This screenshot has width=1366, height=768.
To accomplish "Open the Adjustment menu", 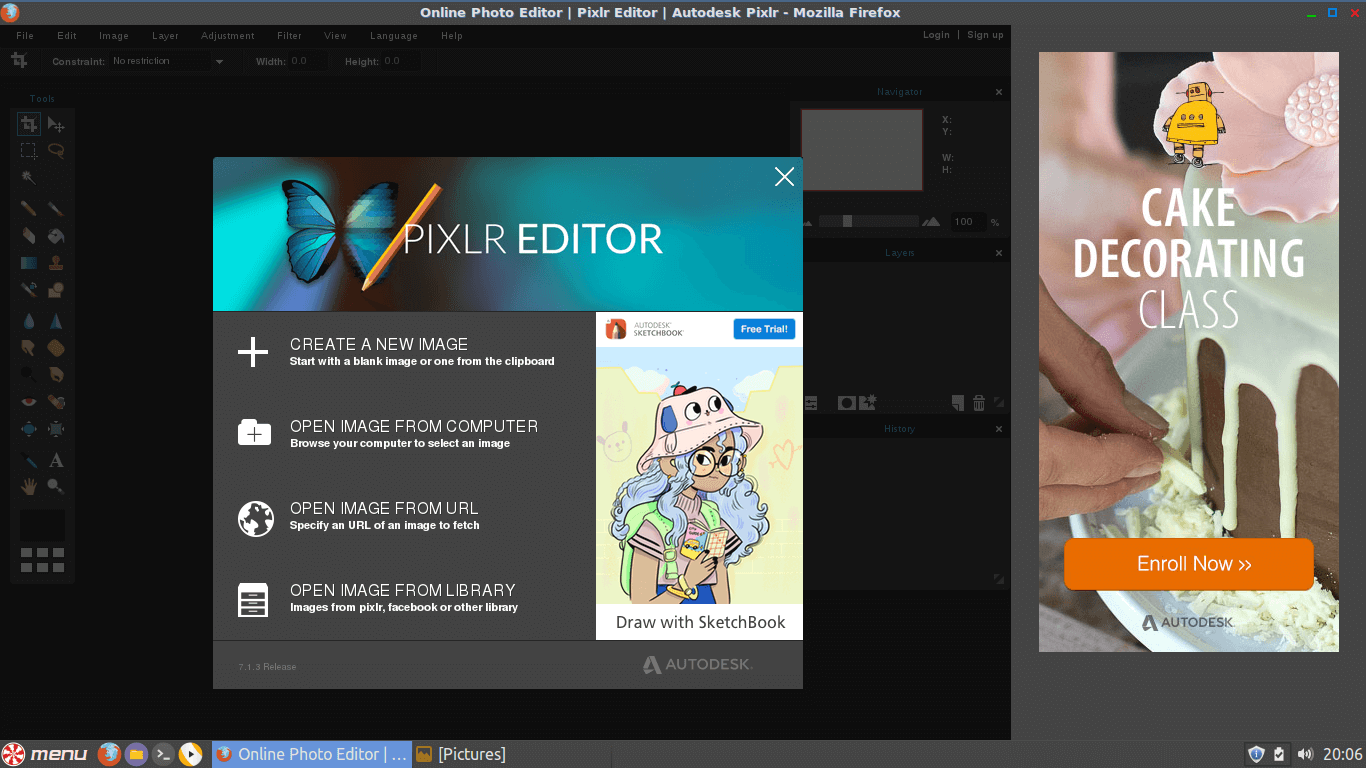I will 228,36.
